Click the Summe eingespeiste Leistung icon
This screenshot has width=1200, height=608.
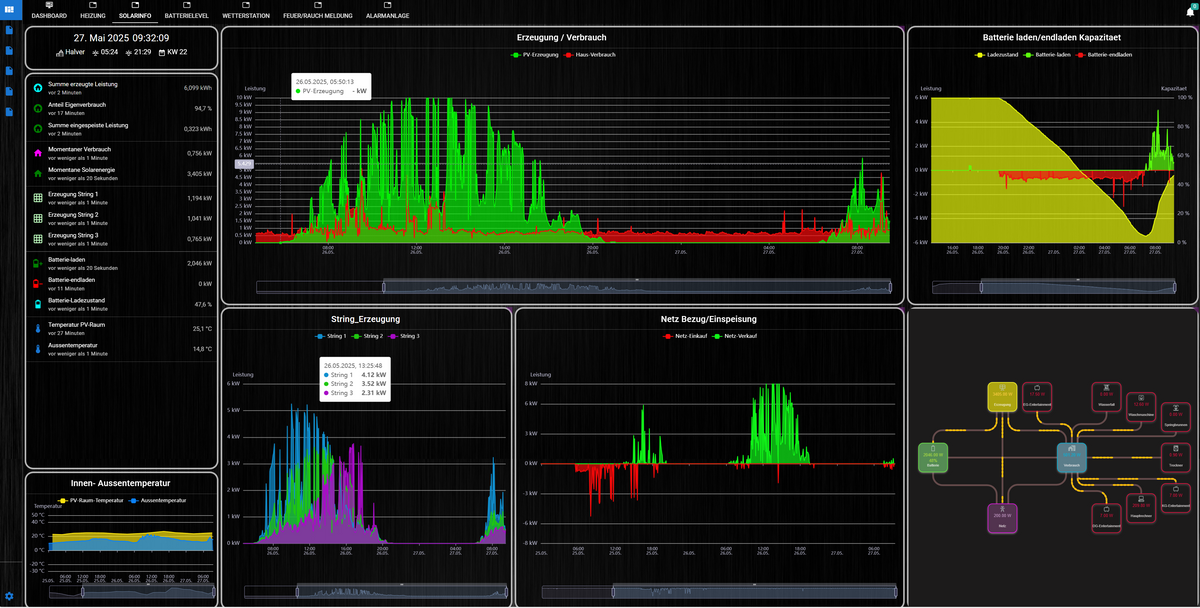38,129
